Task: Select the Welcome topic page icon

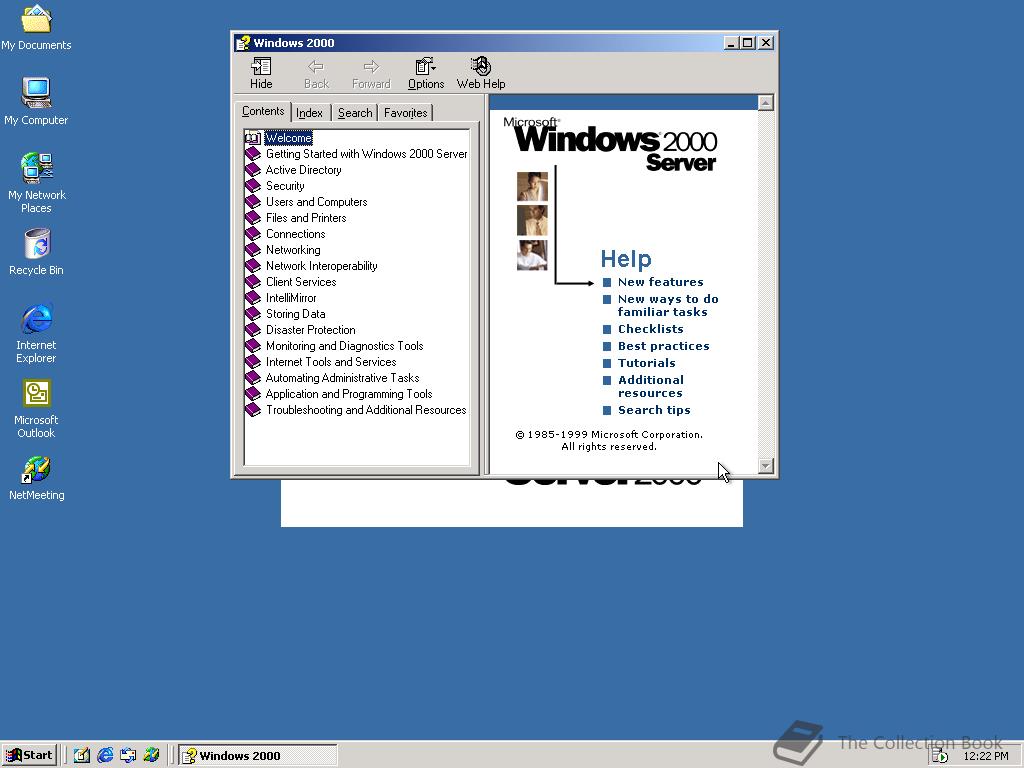Action: (253, 138)
